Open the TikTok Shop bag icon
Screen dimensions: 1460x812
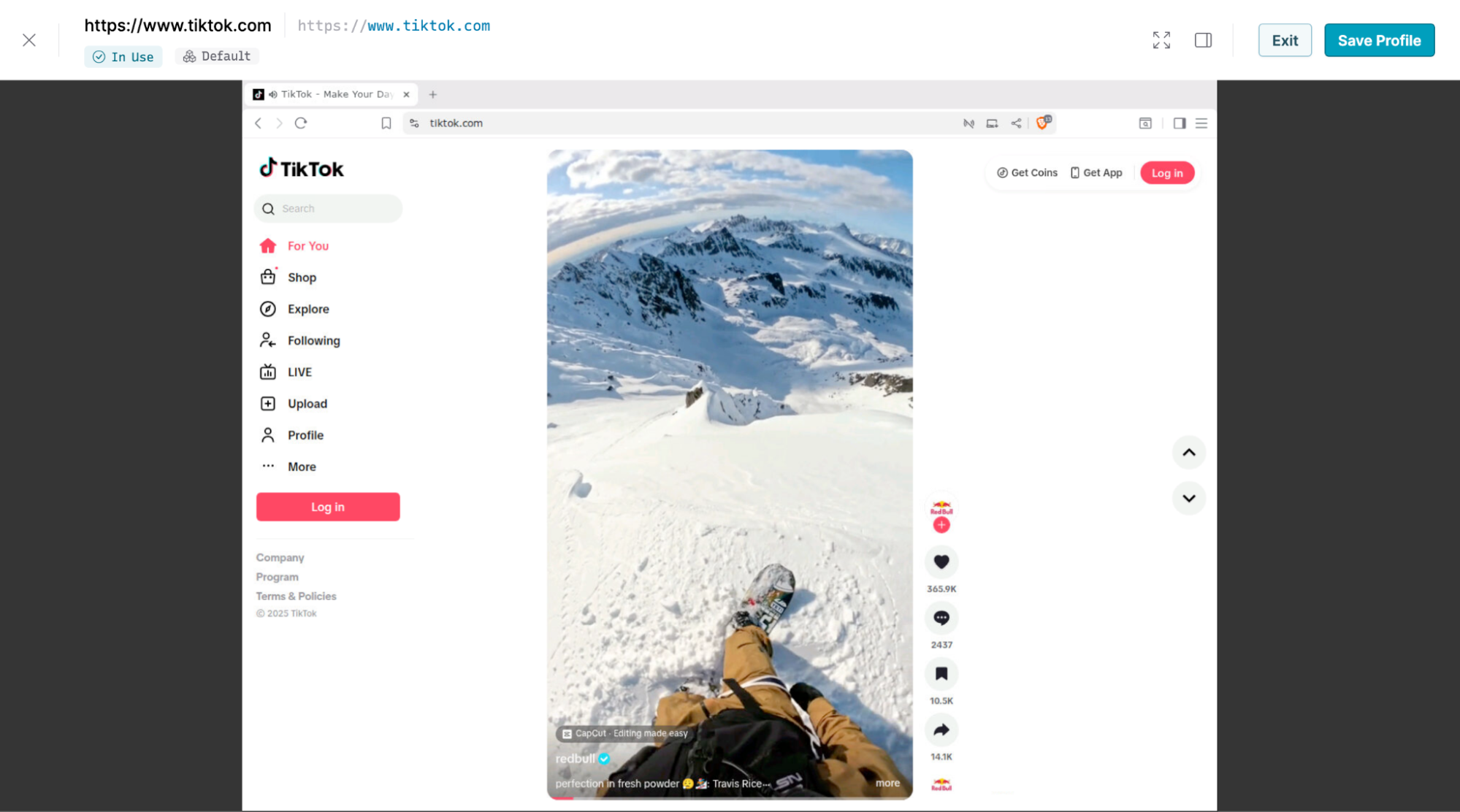click(x=268, y=277)
